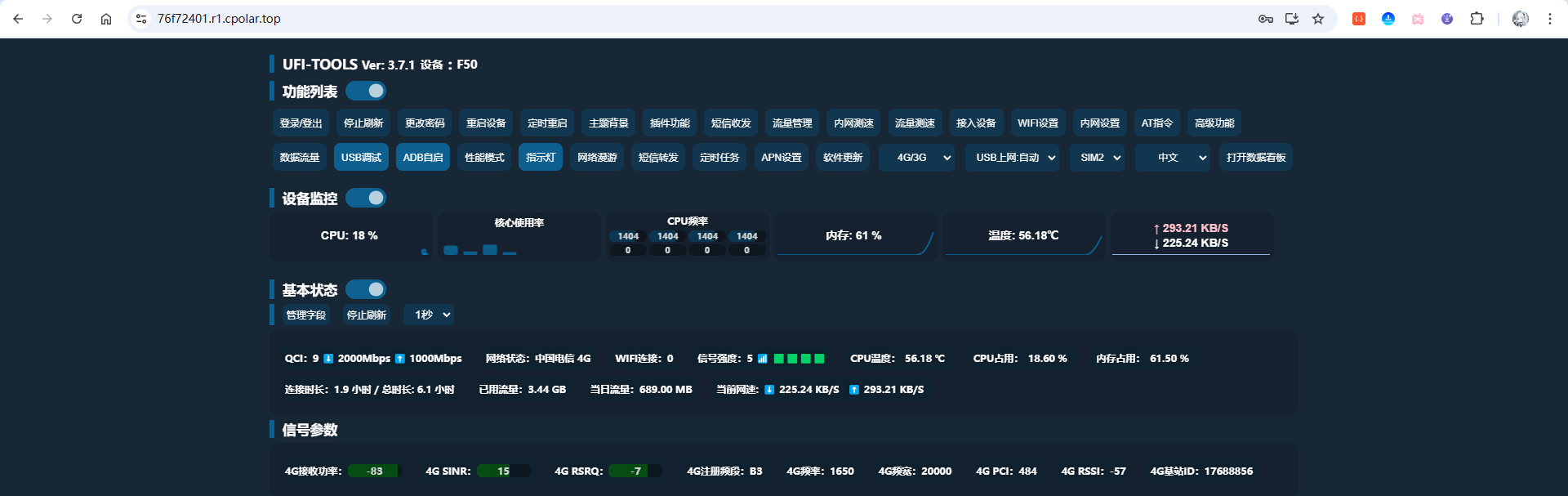Click the 重启设备 button

point(486,123)
